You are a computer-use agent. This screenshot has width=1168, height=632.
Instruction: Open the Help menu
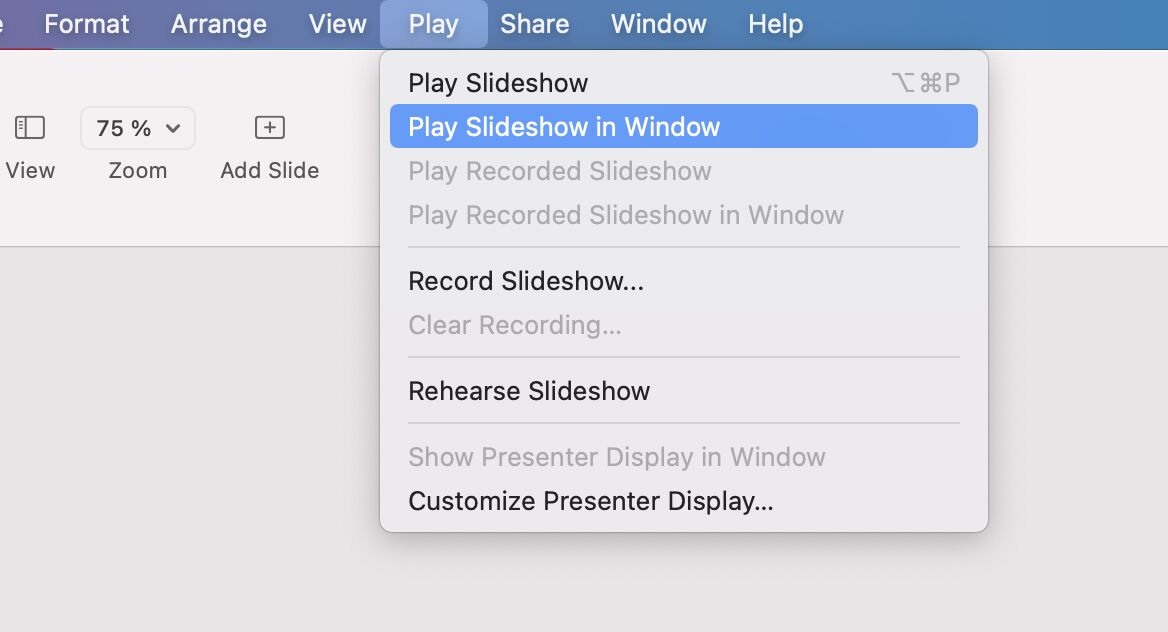tap(776, 24)
